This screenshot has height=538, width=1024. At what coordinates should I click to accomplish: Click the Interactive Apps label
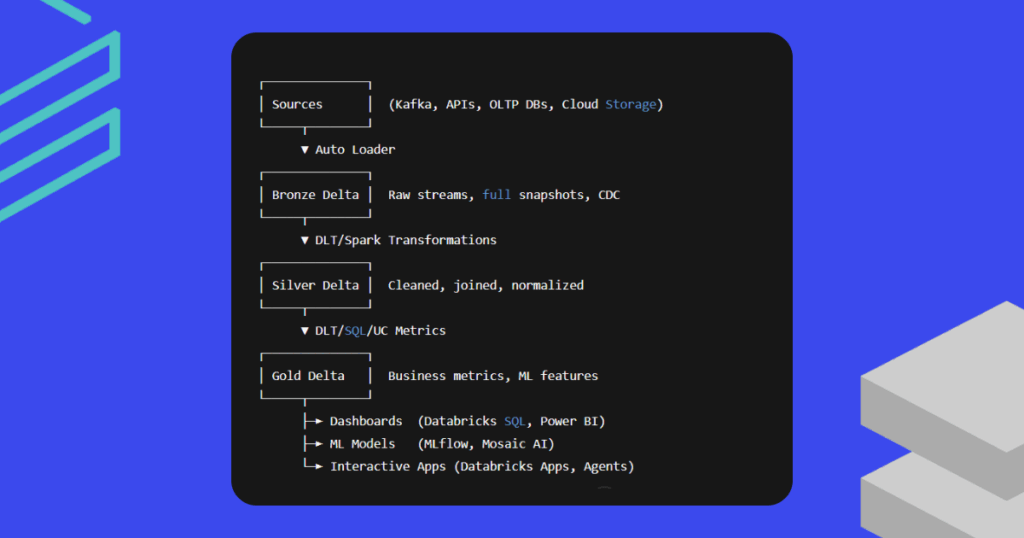pyautogui.click(x=388, y=466)
